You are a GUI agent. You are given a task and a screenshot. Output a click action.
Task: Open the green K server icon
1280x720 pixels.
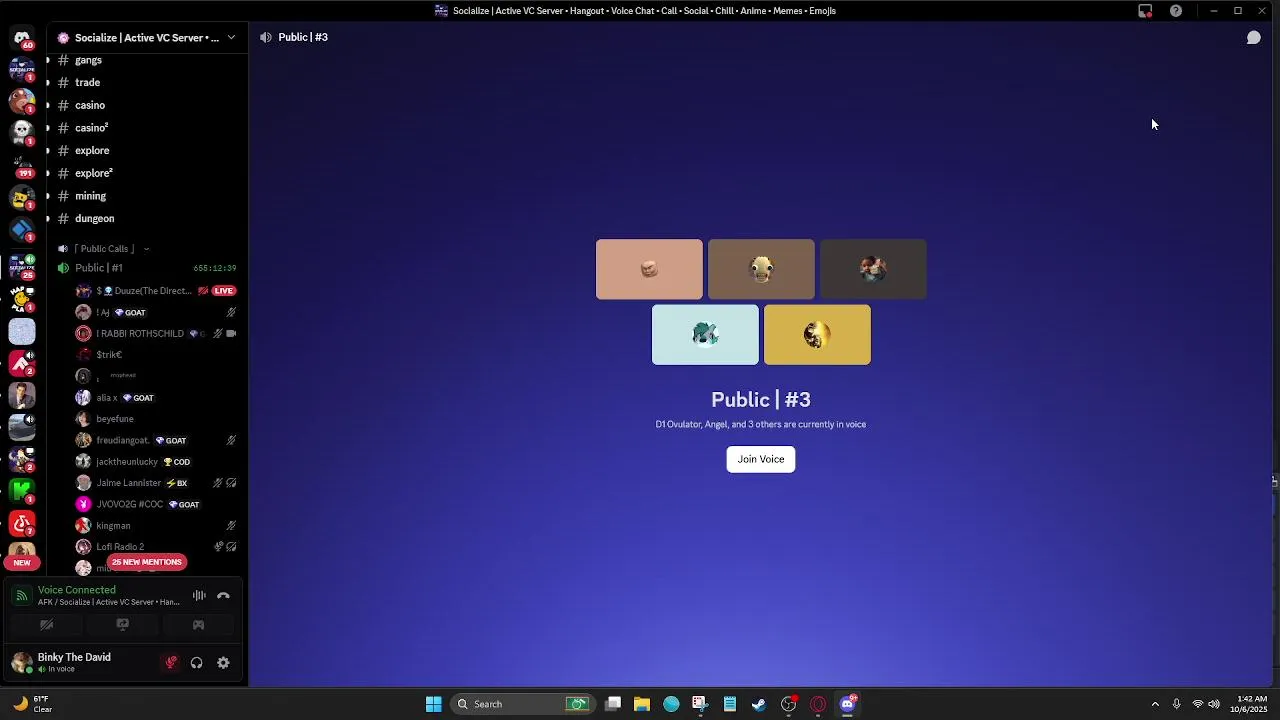[x=22, y=490]
